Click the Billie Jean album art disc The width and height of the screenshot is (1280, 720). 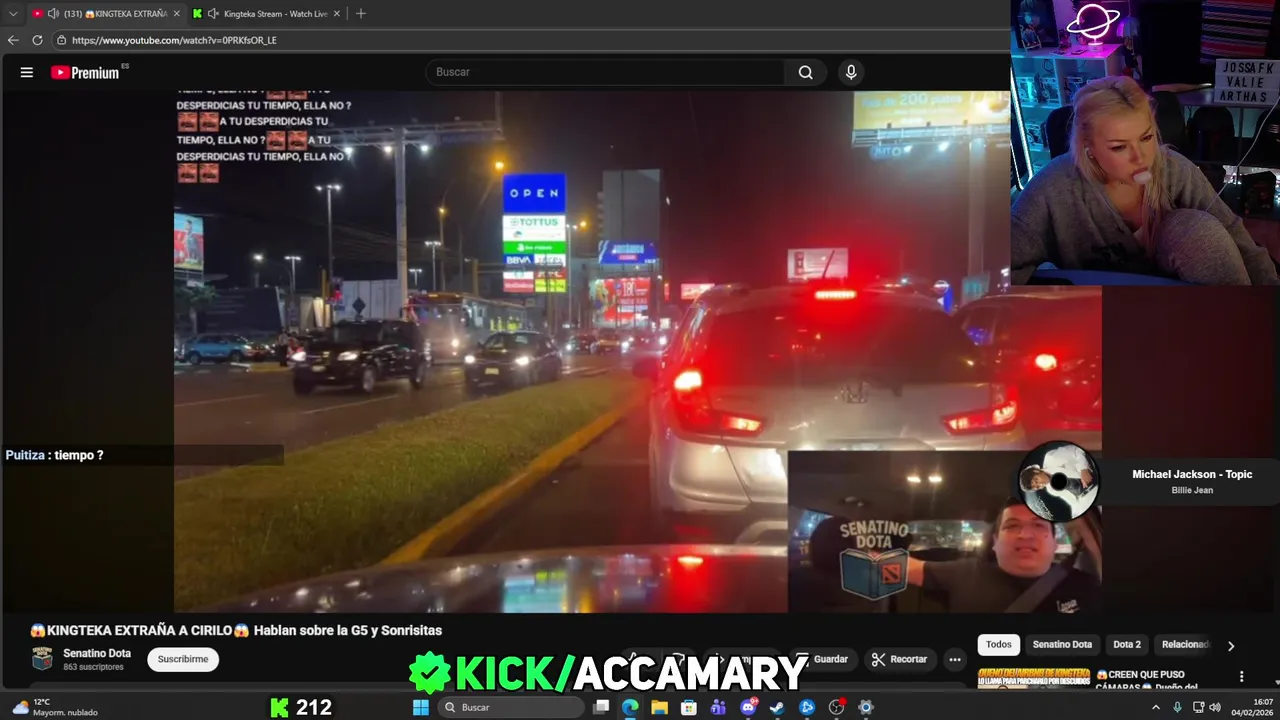tap(1059, 481)
